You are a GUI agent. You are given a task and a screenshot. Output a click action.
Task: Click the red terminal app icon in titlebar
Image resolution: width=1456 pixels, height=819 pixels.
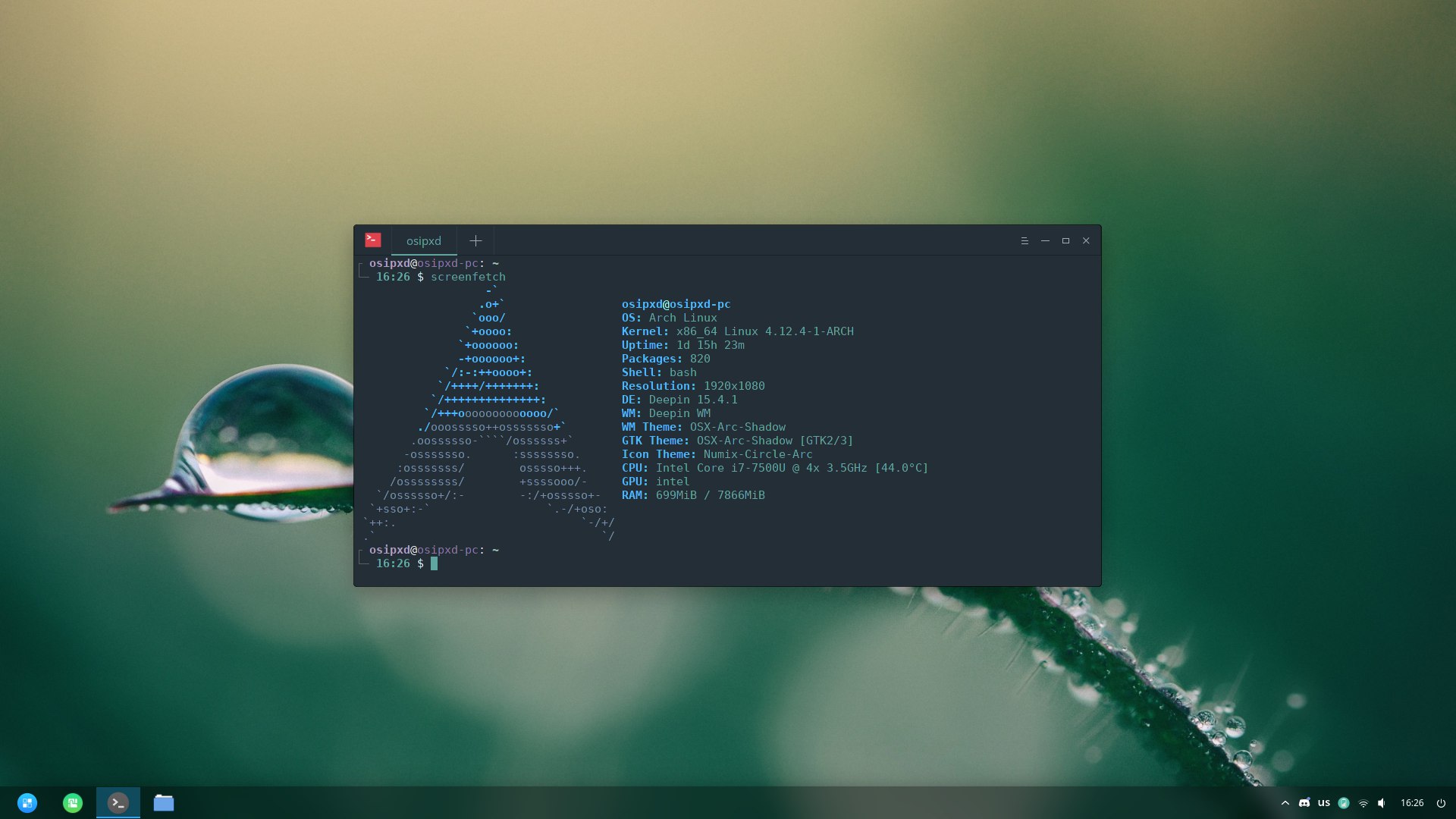click(x=373, y=240)
